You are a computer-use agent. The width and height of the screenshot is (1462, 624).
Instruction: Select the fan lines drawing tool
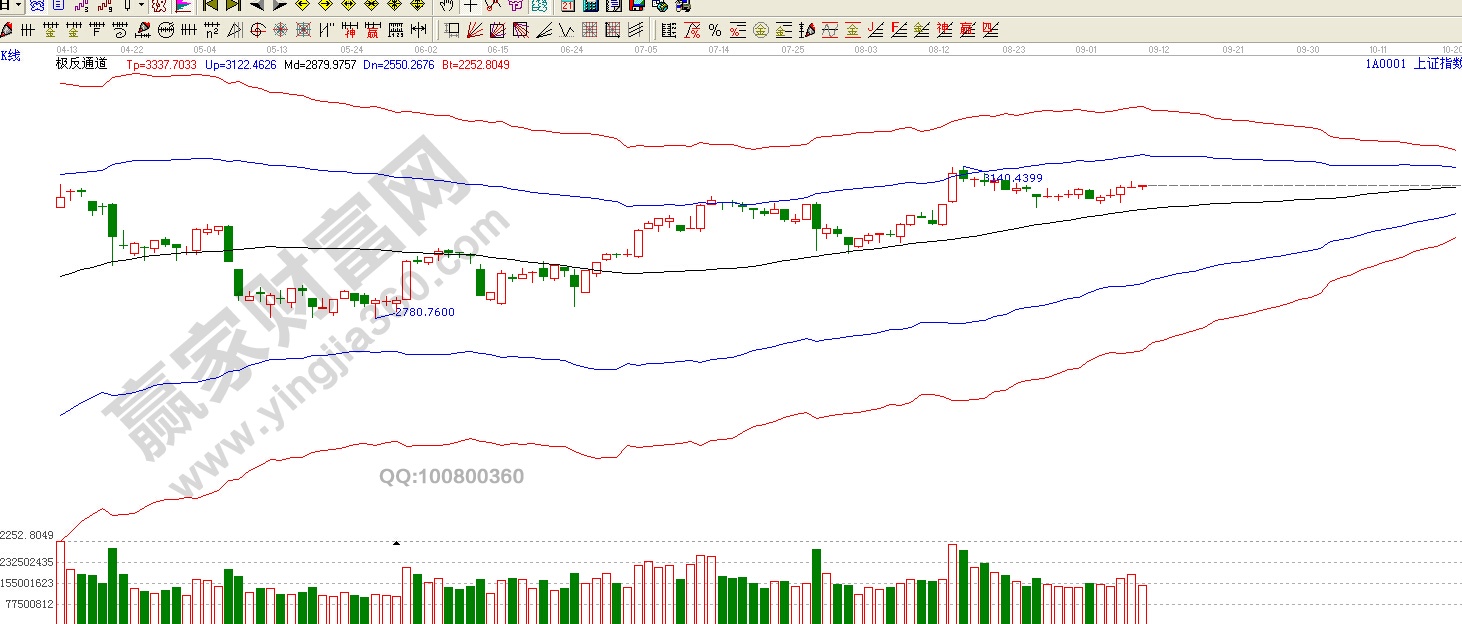(475, 30)
